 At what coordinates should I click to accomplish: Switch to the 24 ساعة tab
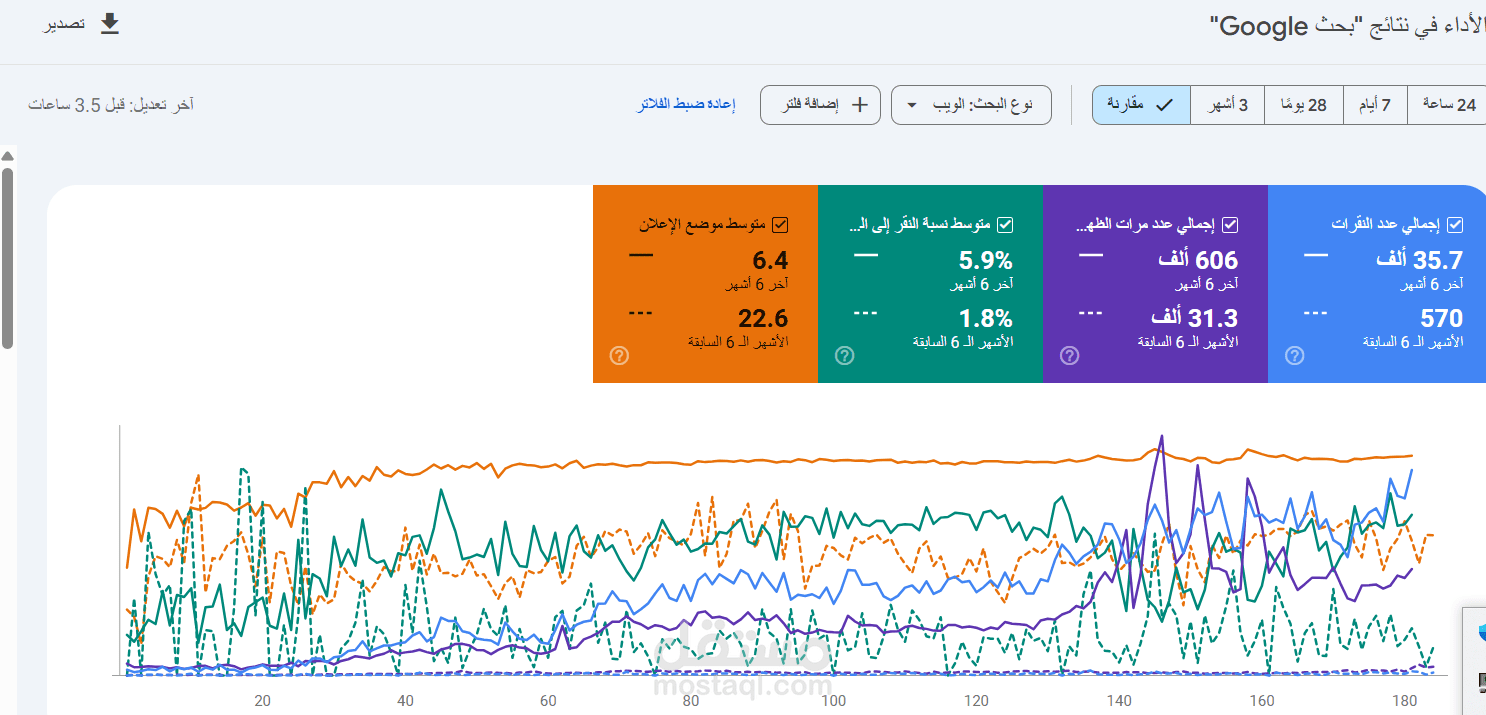click(1448, 104)
